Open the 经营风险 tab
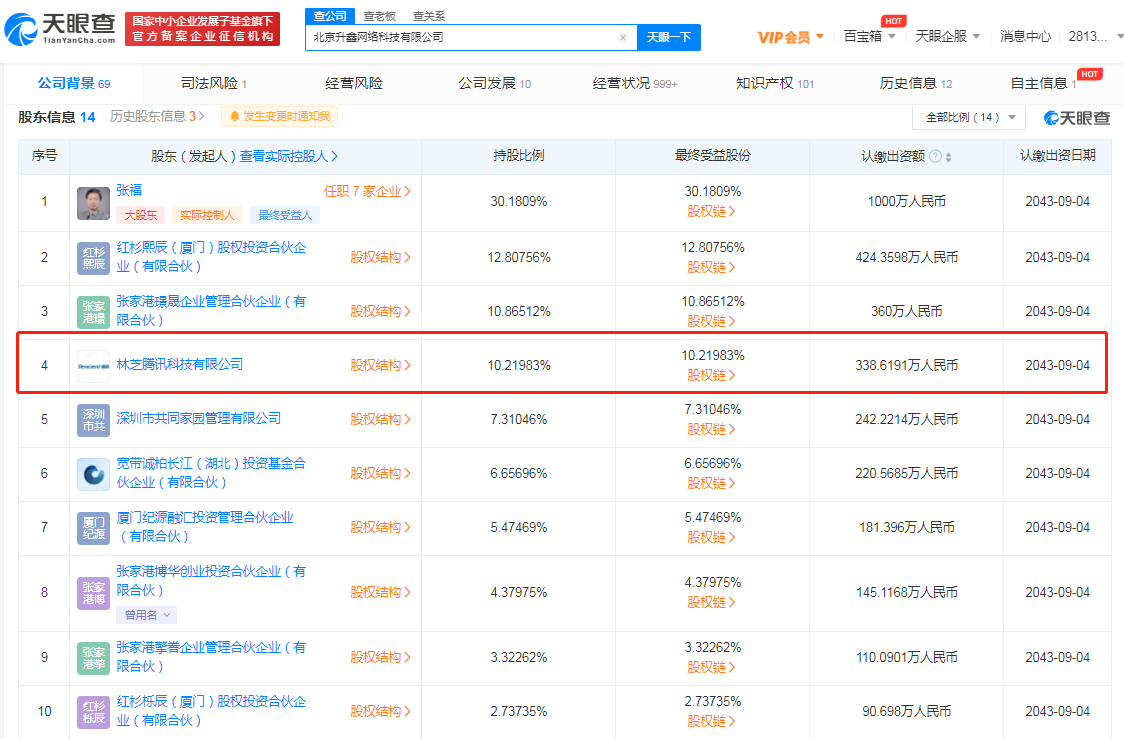 coord(353,83)
